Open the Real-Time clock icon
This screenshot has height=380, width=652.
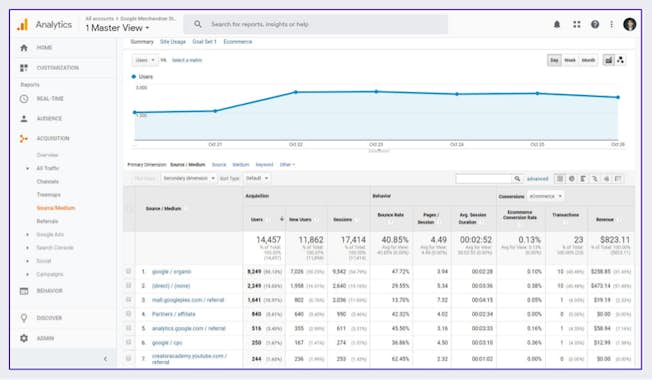(x=24, y=99)
